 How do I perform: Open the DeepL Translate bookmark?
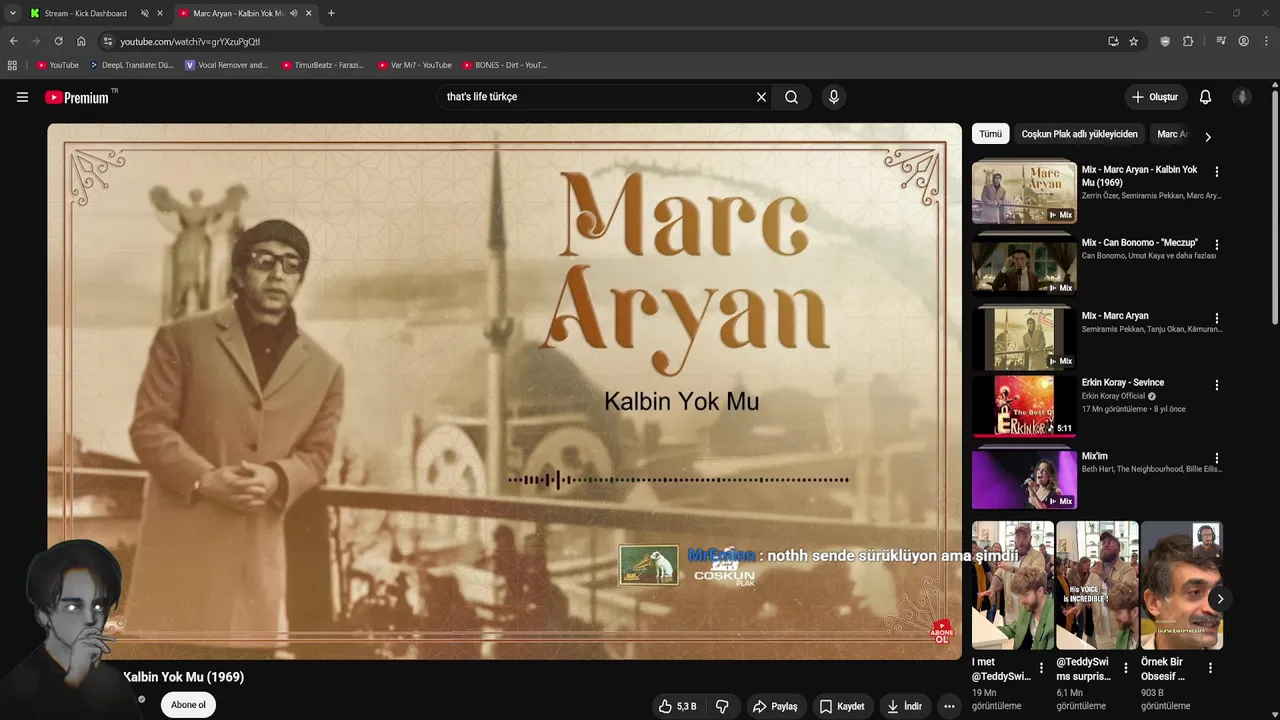(131, 65)
